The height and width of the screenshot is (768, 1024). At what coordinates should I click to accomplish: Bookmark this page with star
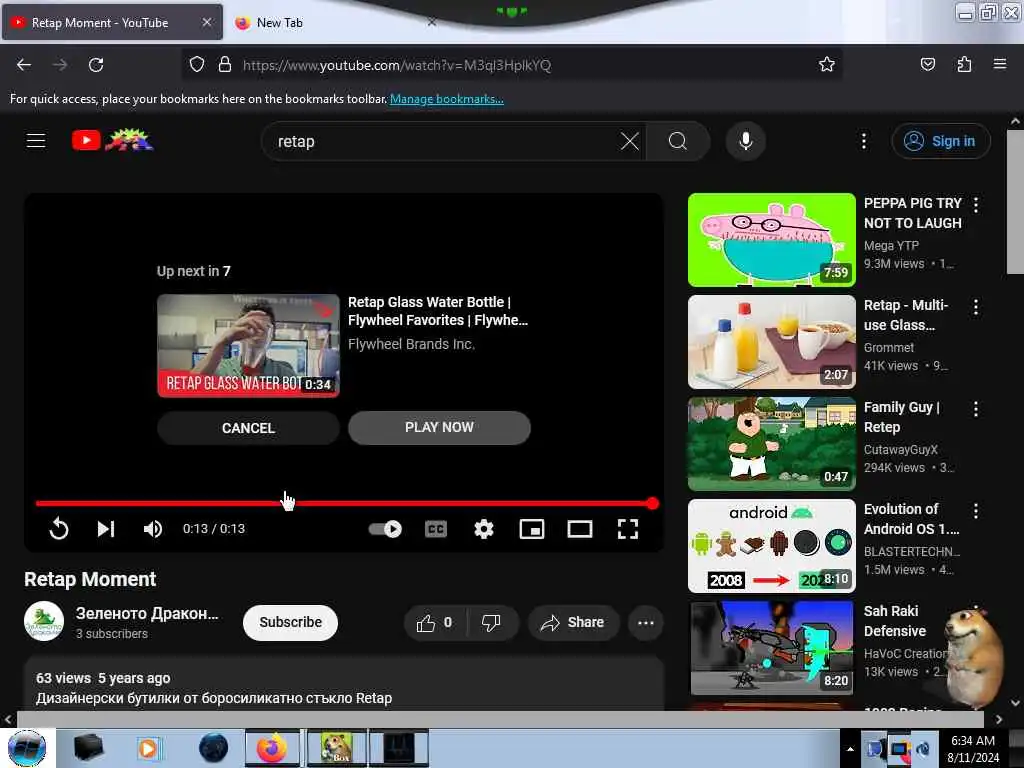pyautogui.click(x=827, y=65)
